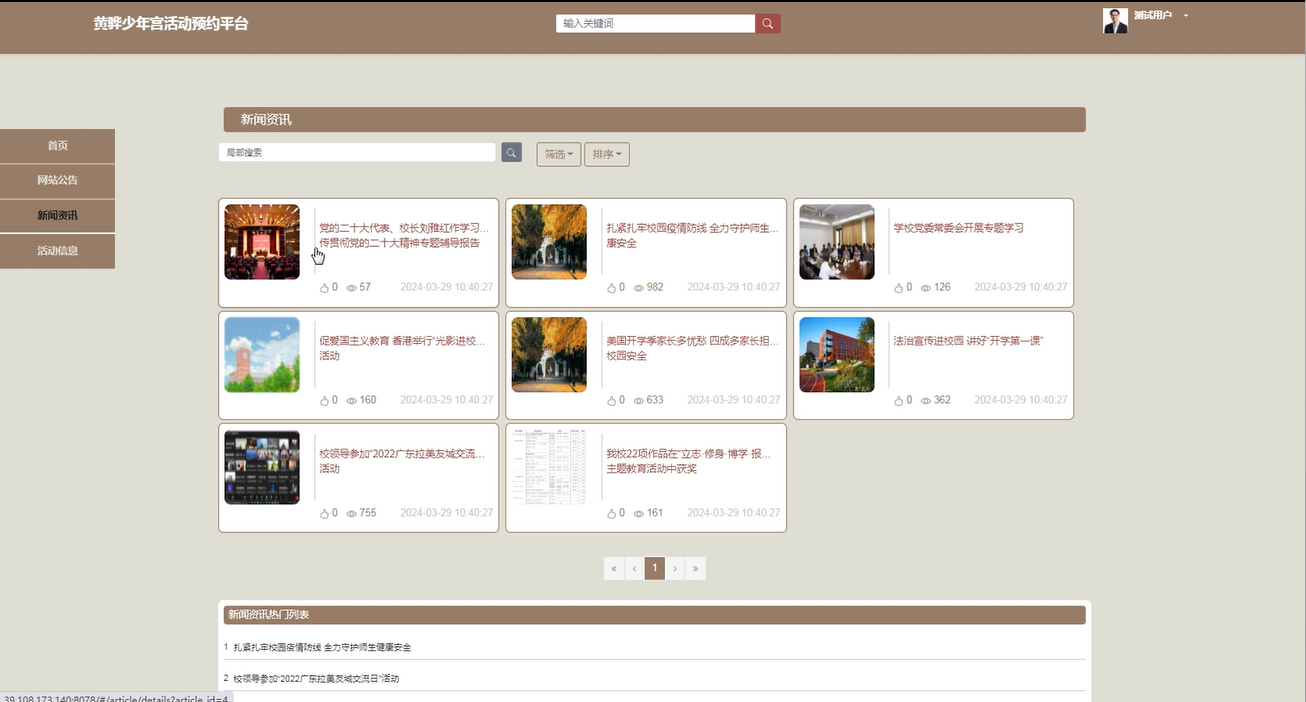Viewport: 1306px width, 702px height.
Task: Go to previous page with ‹ button
Action: [634, 568]
